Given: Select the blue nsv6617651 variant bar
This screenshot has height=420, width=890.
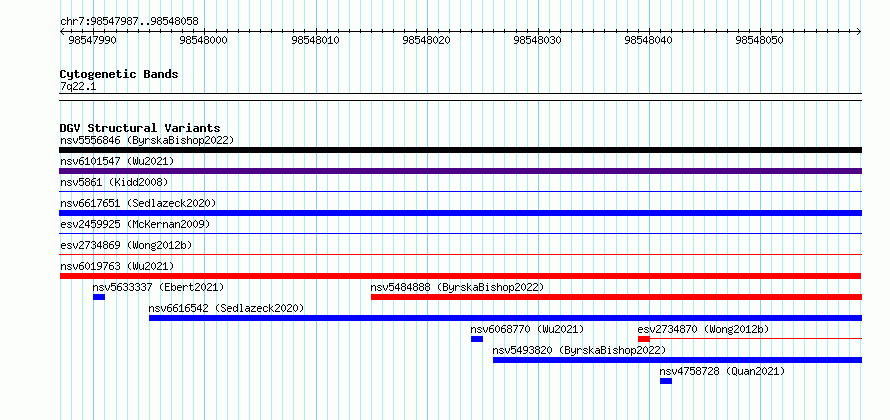Looking at the screenshot, I should [460, 213].
